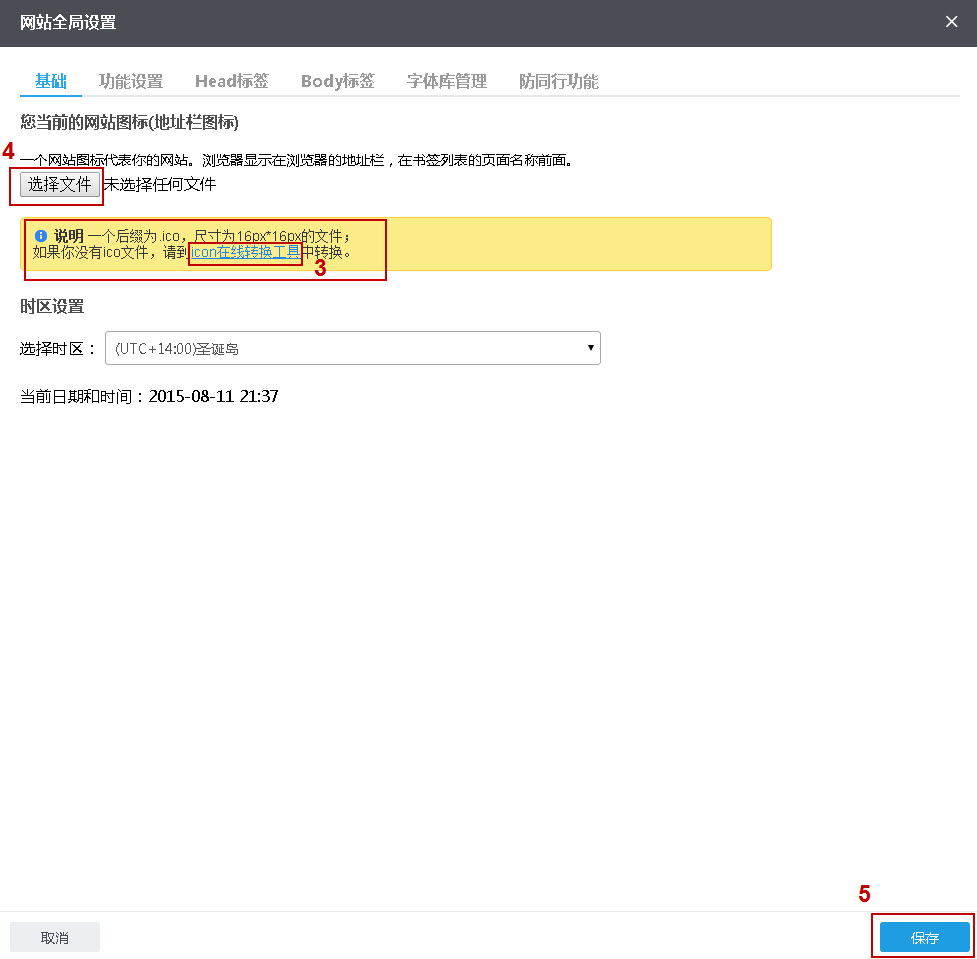Screen dimensions: 977x959
Task: Switch to the 功能设置 tab
Action: tap(132, 81)
